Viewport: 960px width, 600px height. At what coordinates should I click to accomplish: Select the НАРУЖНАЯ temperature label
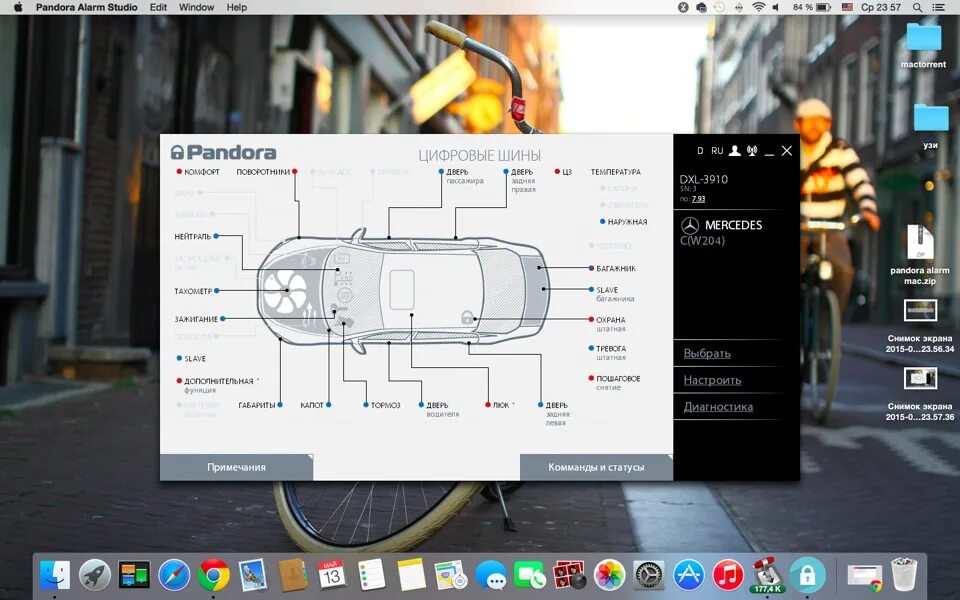[628, 222]
